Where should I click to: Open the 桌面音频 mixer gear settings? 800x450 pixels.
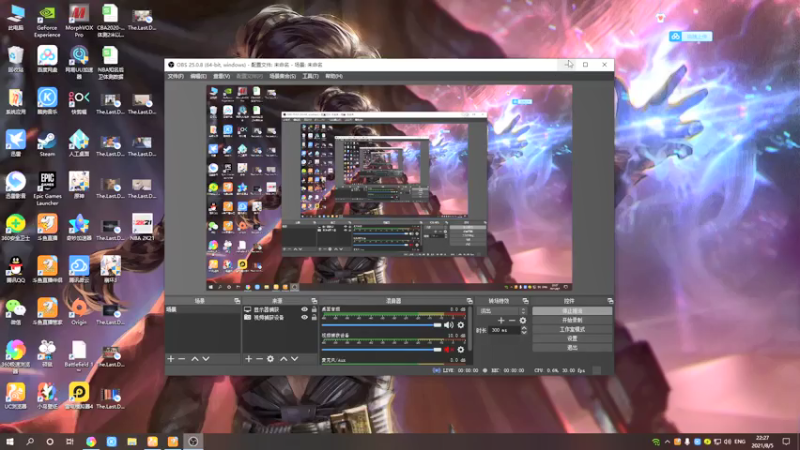point(461,325)
